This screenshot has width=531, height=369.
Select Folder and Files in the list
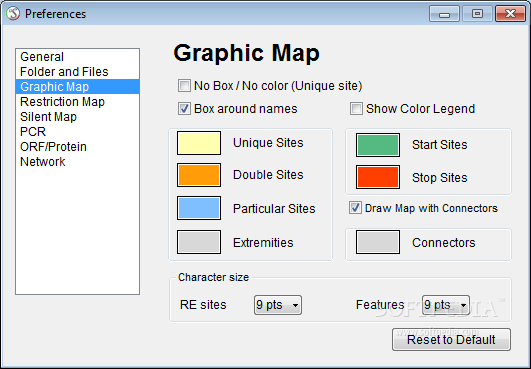tap(77, 71)
